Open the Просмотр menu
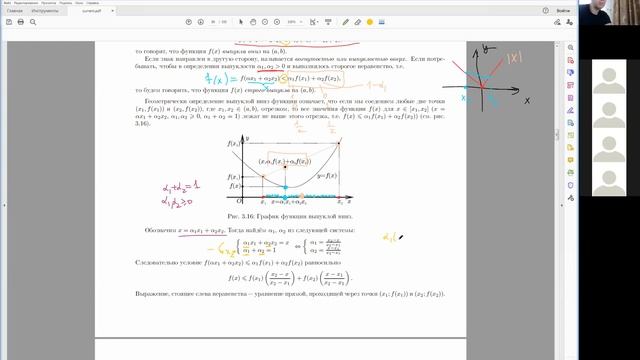Image resolution: width=640 pixels, height=360 pixels. click(x=49, y=3)
